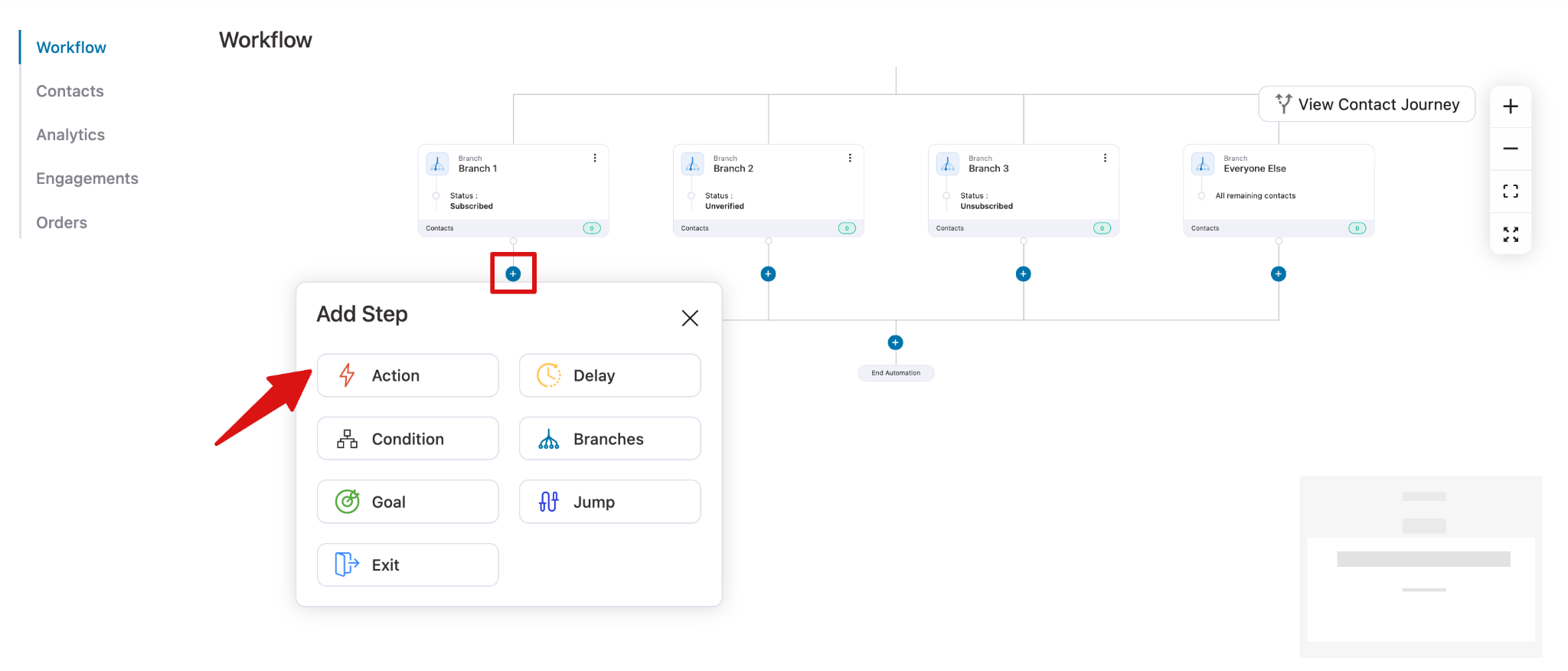Choose the Action step
The width and height of the screenshot is (1568, 671).
pos(408,375)
